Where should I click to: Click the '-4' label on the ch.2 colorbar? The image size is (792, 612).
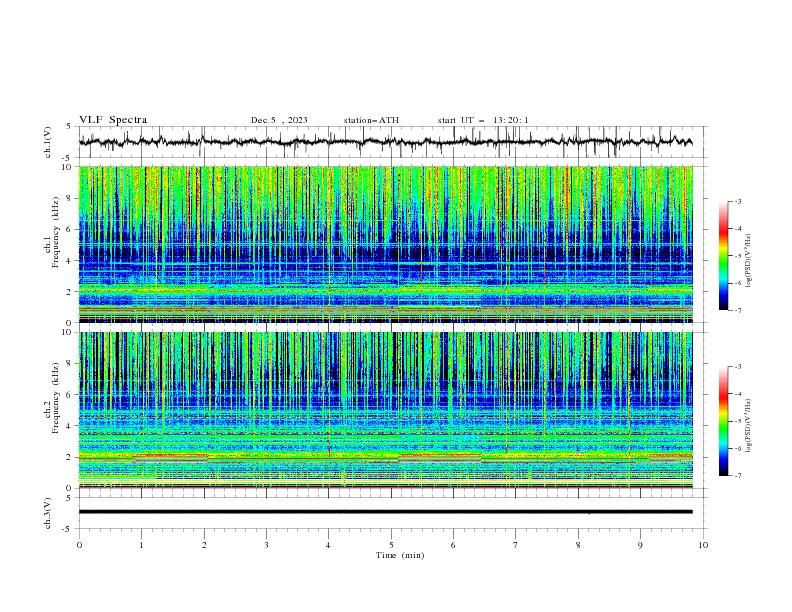[738, 394]
